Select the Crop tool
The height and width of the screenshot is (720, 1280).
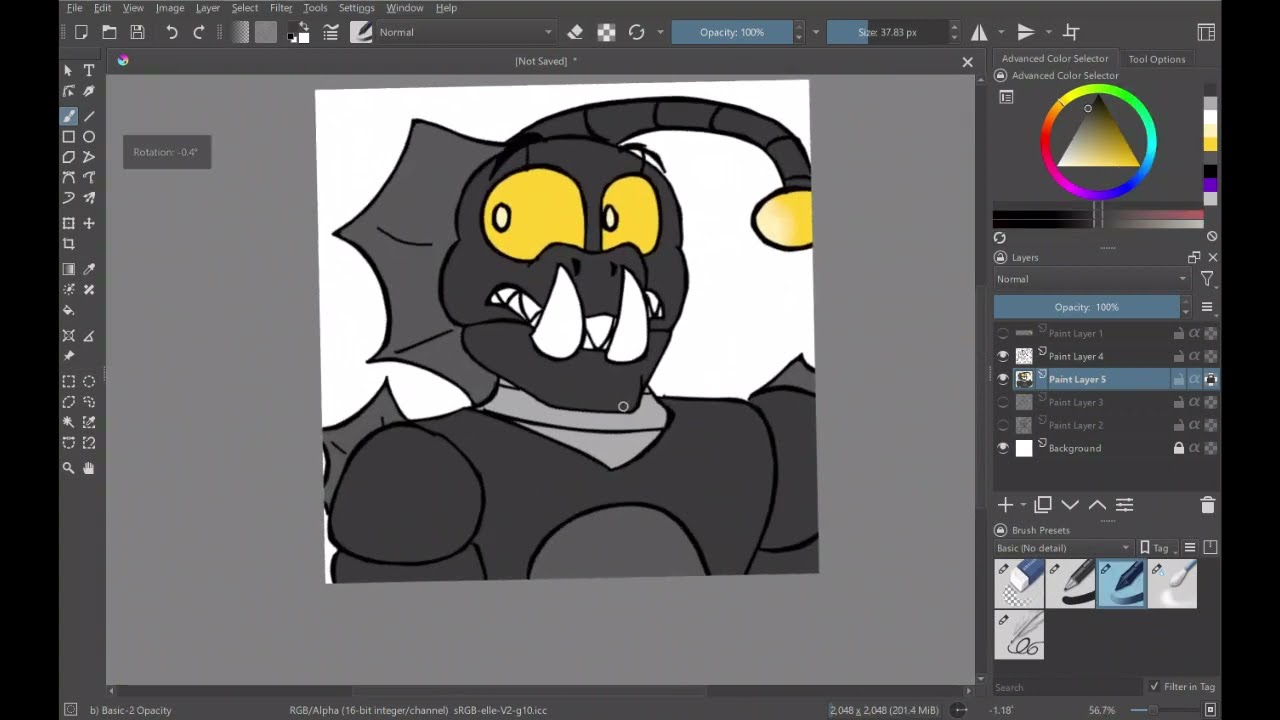click(68, 244)
